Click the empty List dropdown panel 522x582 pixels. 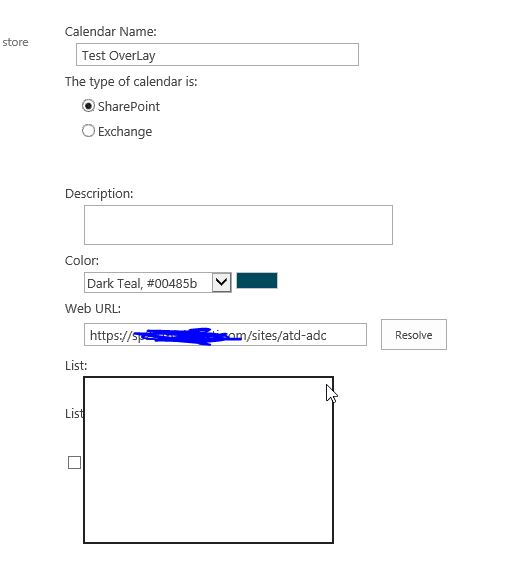point(208,460)
